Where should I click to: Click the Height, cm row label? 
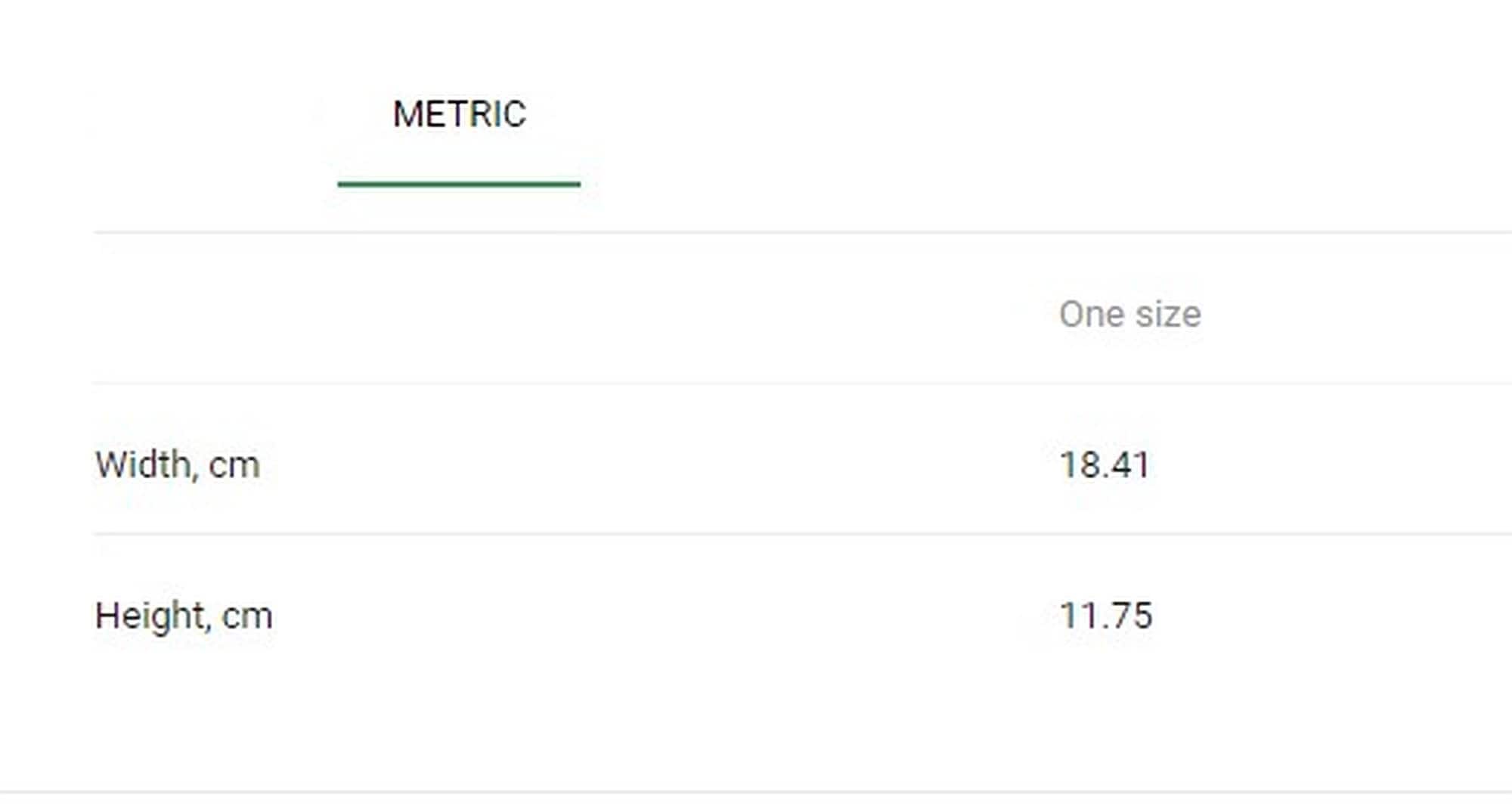[x=184, y=616]
